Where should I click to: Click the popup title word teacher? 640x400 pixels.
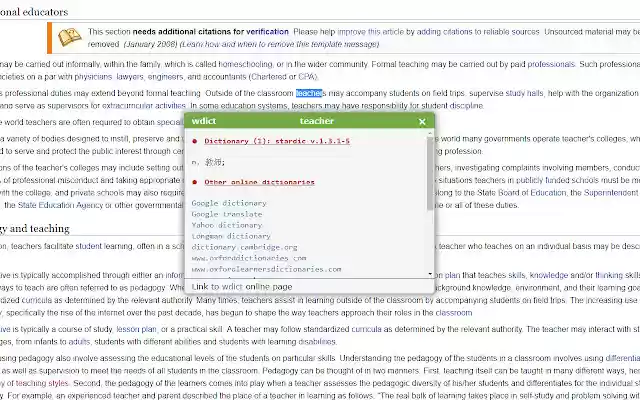pos(317,121)
